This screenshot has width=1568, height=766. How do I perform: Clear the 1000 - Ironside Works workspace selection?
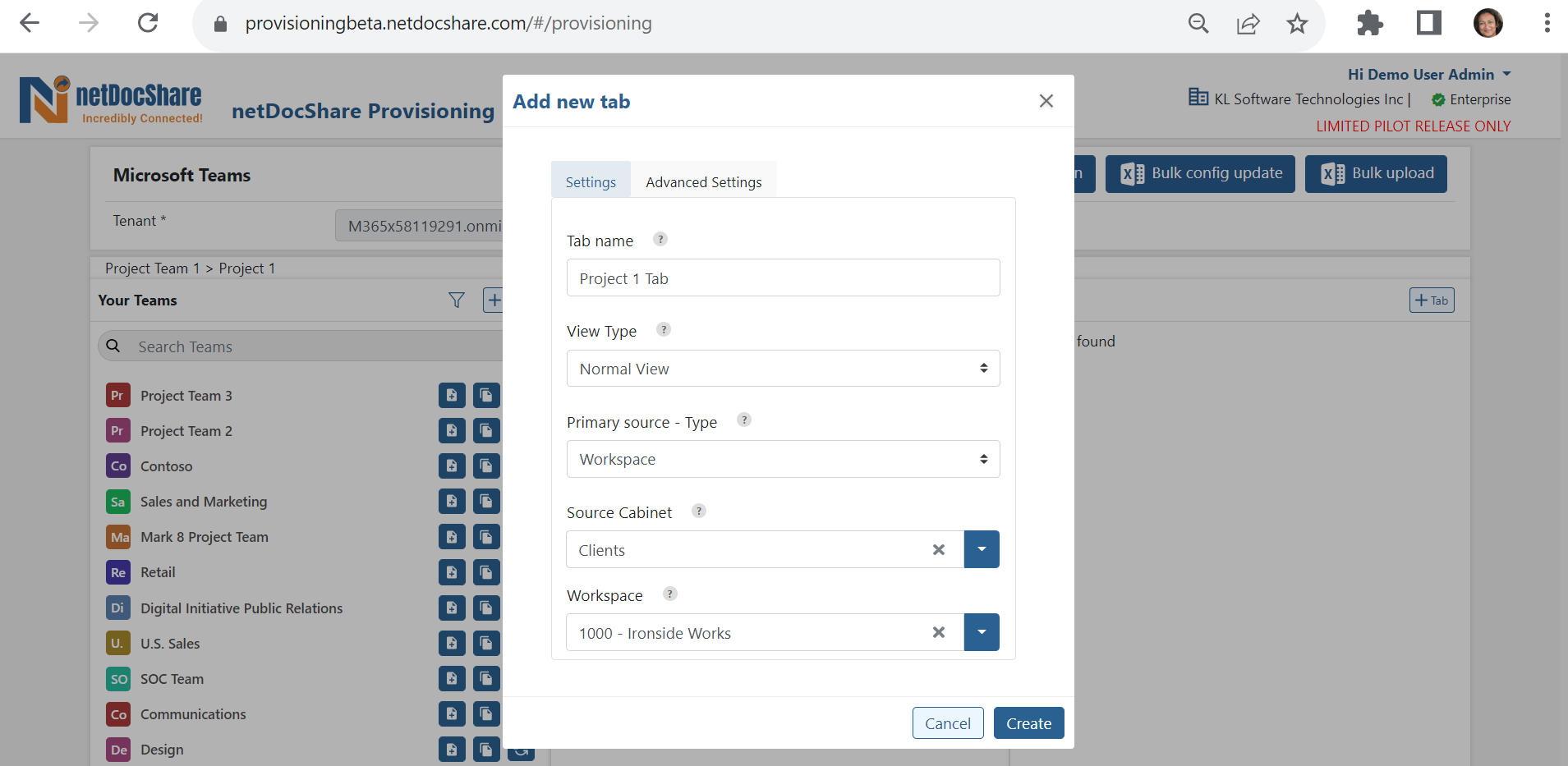(939, 632)
